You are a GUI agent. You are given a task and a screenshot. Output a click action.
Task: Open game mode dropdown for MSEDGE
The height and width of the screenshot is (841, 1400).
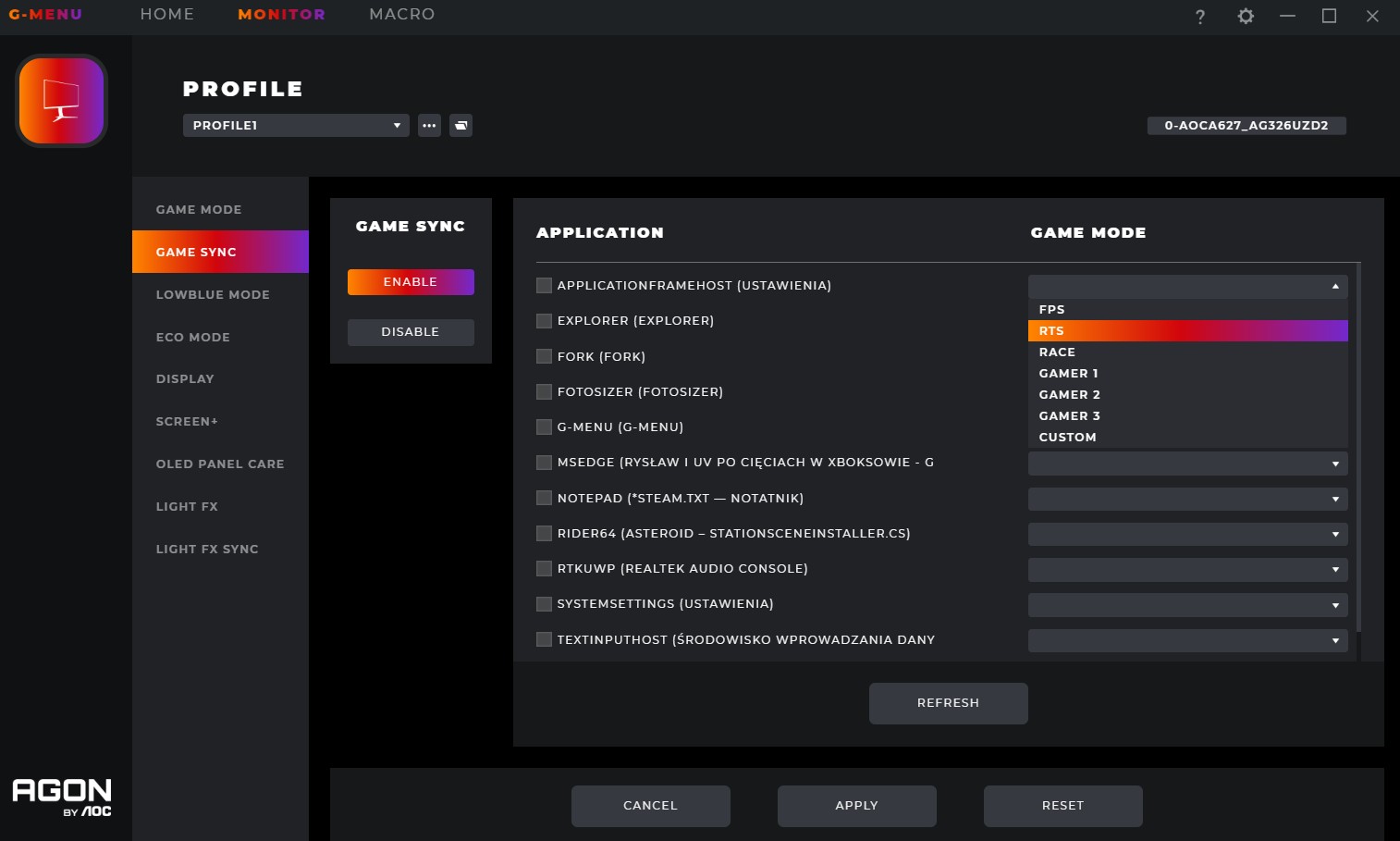click(x=1187, y=464)
